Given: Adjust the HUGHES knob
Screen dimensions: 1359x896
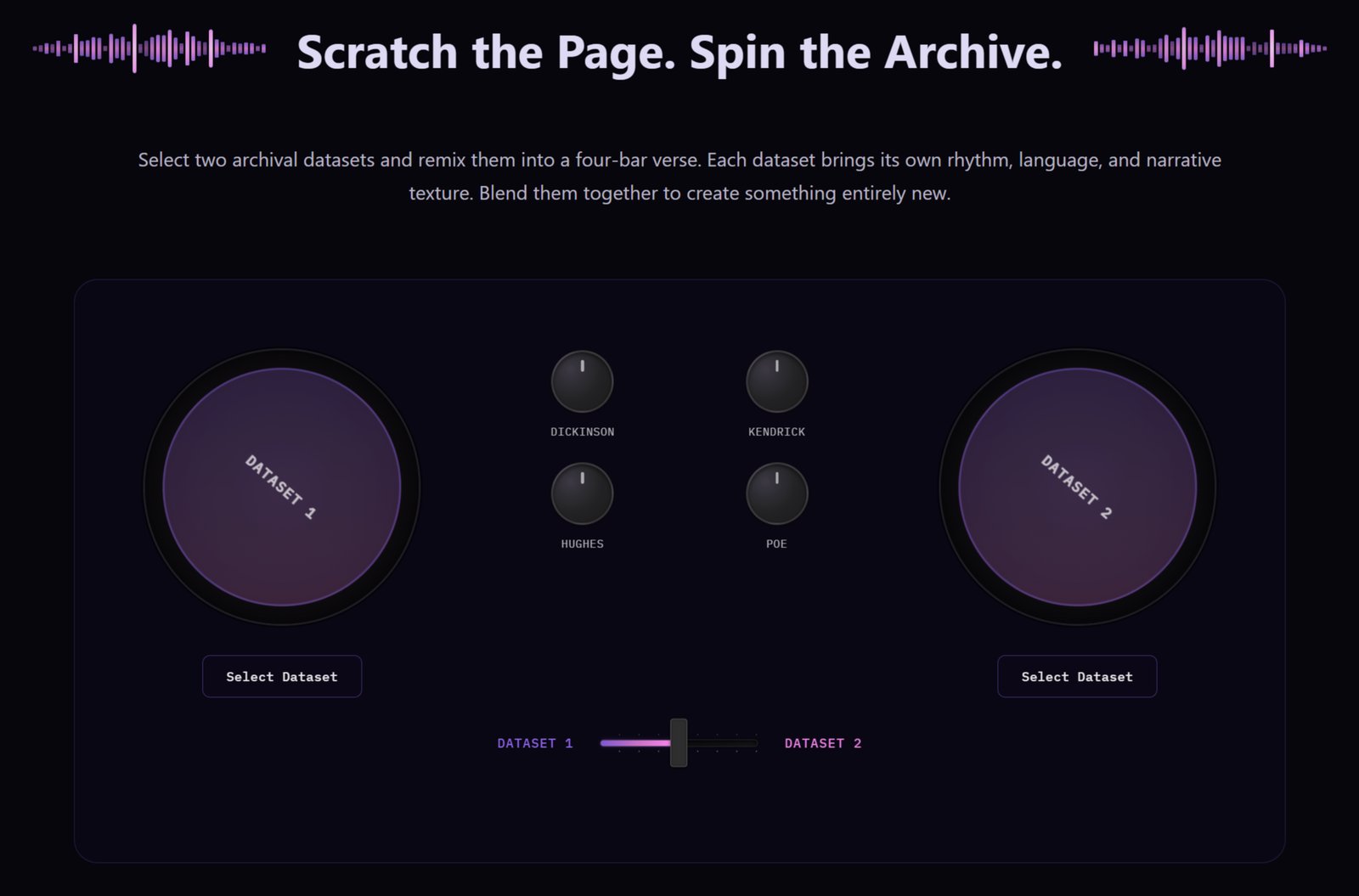Looking at the screenshot, I should click(x=583, y=494).
